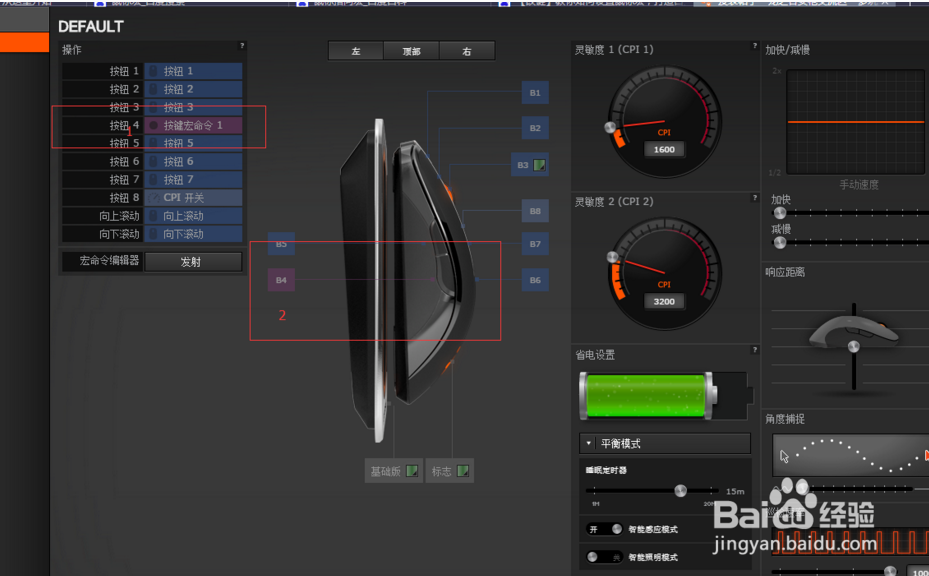Click the 加快 acceleration slider handle
929x576 pixels.
[780, 213]
